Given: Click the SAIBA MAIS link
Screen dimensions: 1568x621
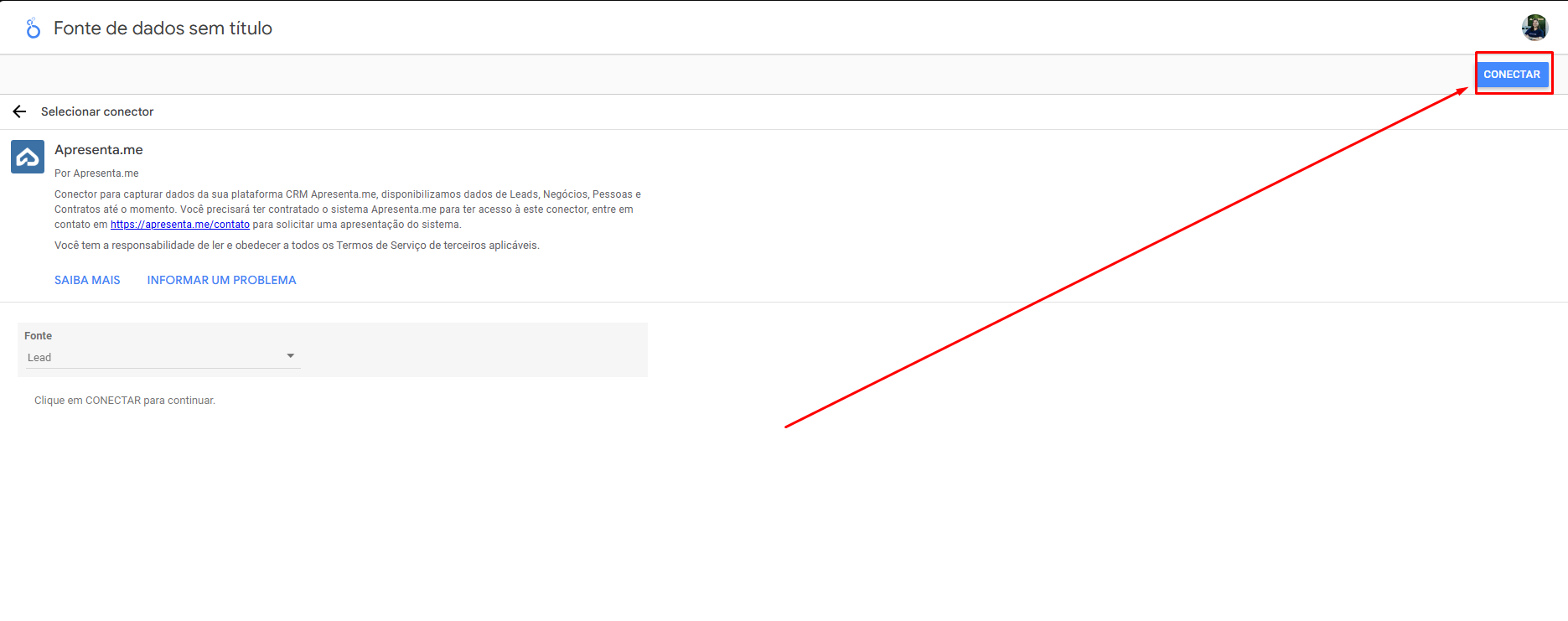Looking at the screenshot, I should coord(87,280).
